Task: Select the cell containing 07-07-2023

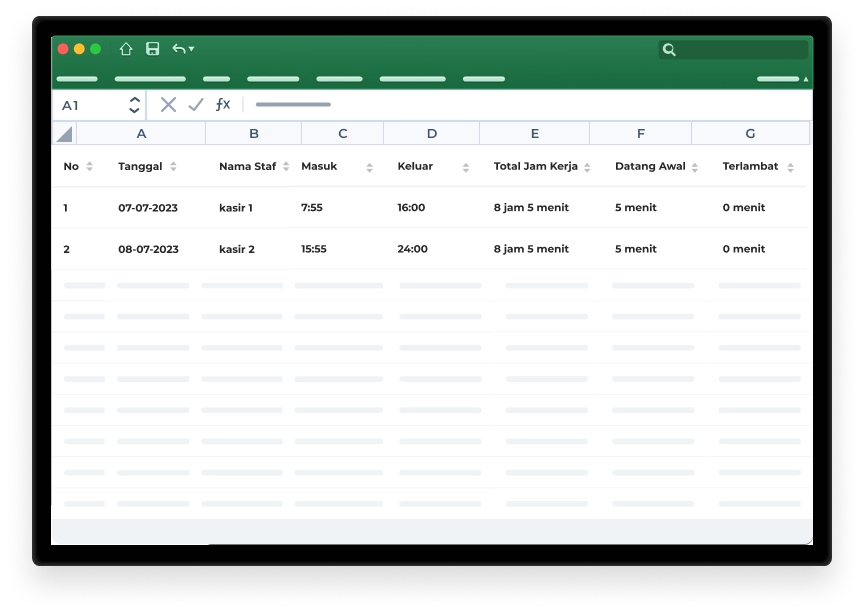Action: (x=147, y=208)
